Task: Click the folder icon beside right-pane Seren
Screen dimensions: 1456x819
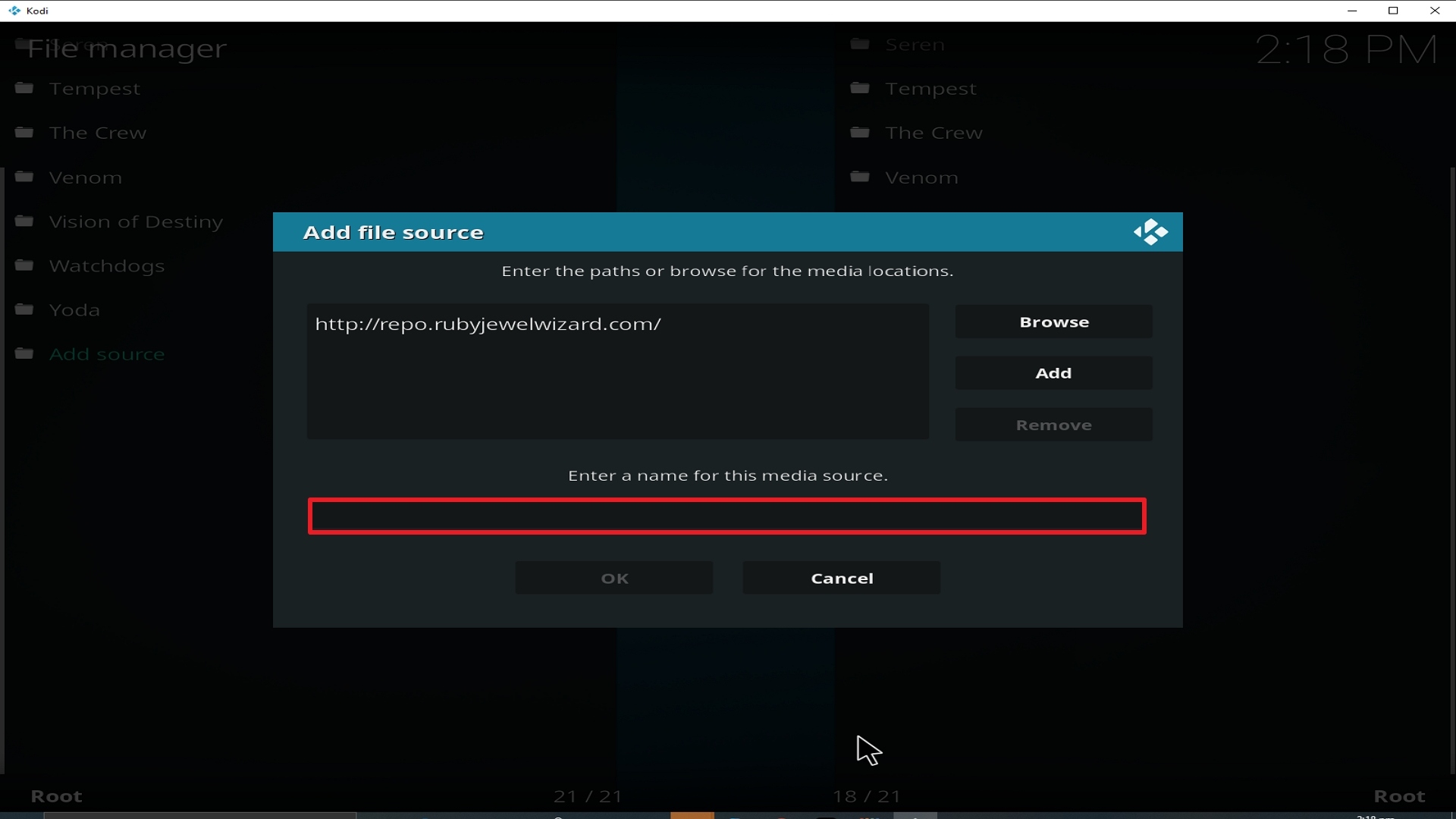Action: 860,44
